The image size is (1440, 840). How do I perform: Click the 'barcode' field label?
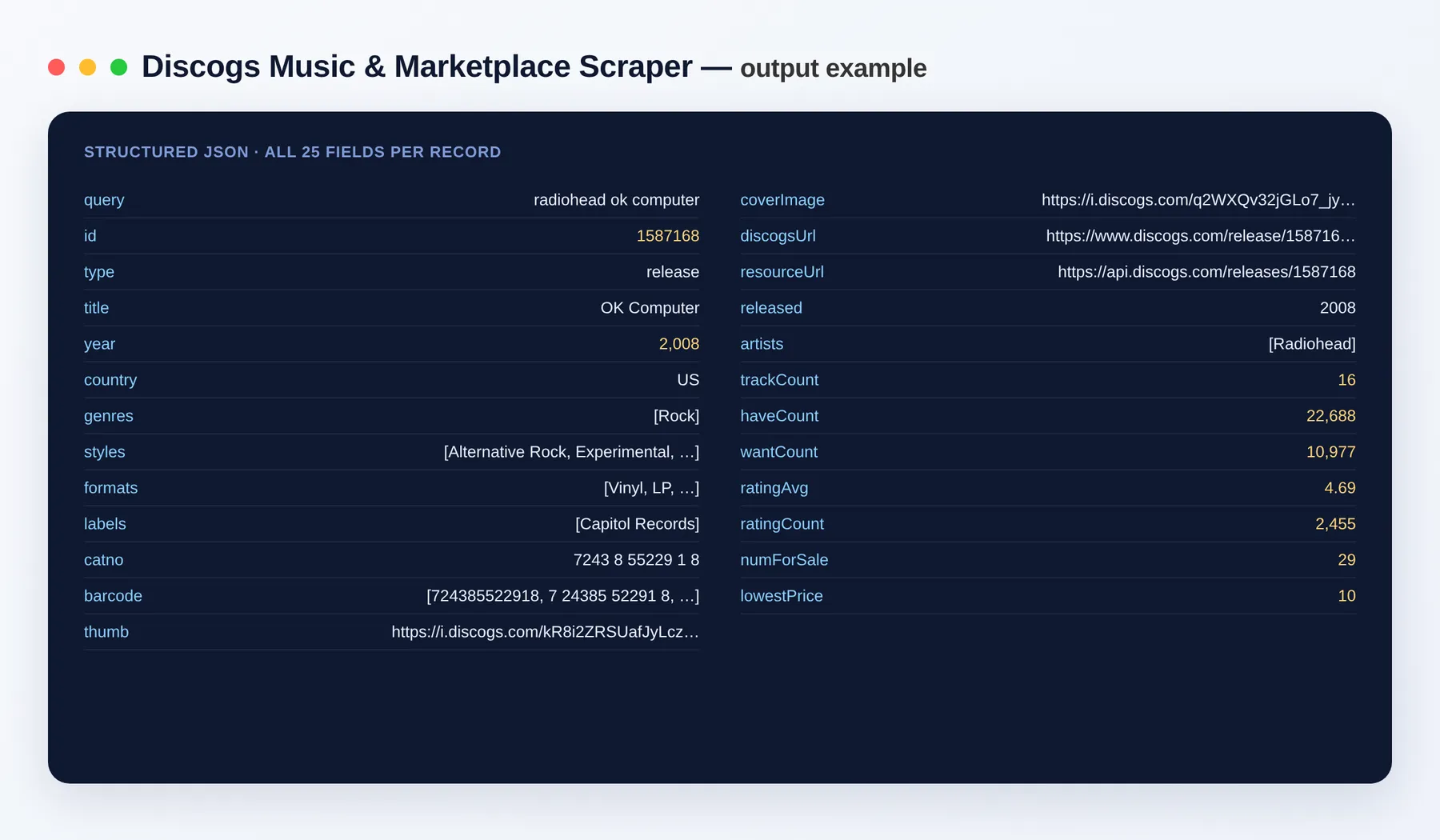tap(113, 596)
